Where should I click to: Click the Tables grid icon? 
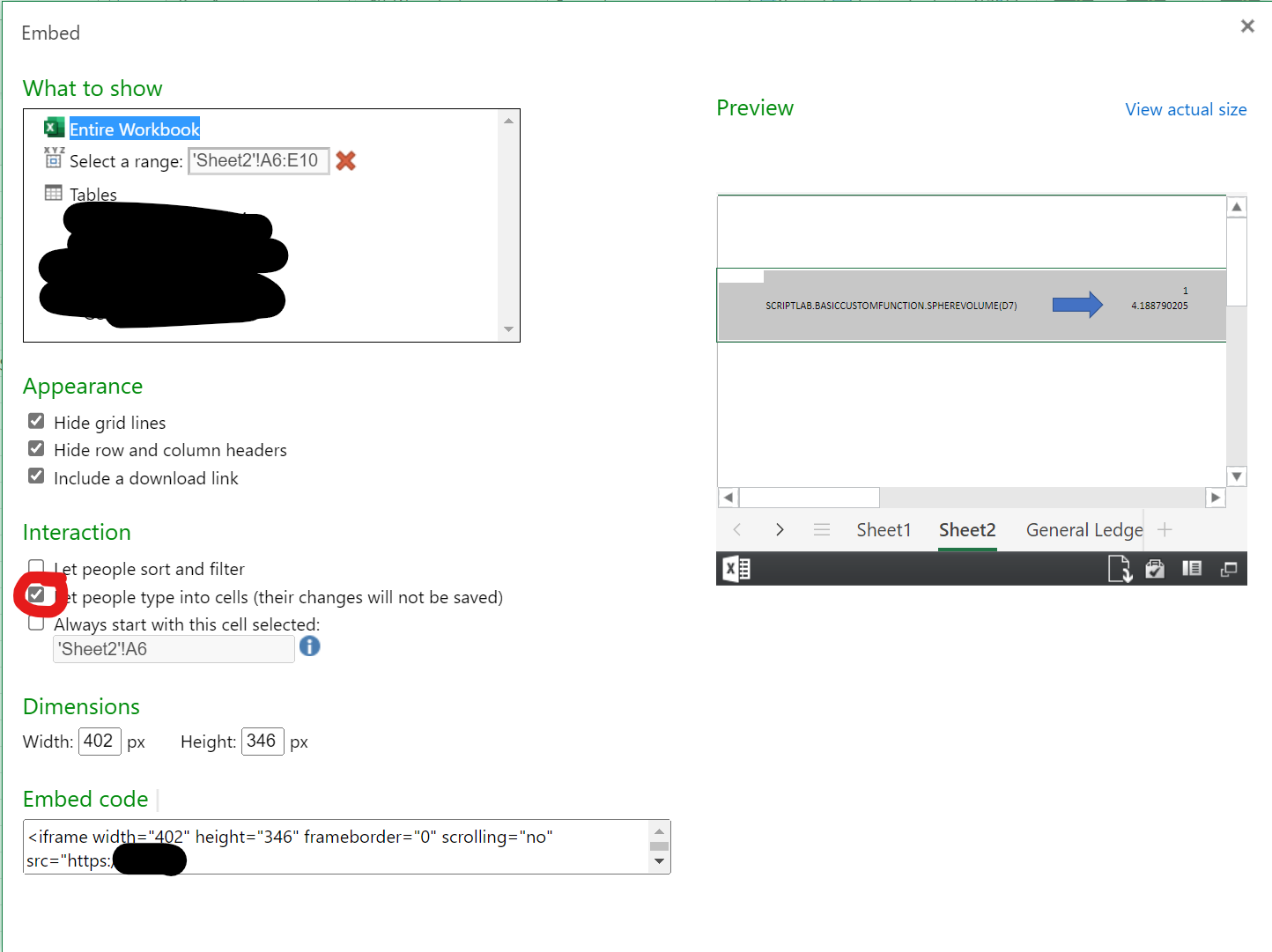coord(53,192)
